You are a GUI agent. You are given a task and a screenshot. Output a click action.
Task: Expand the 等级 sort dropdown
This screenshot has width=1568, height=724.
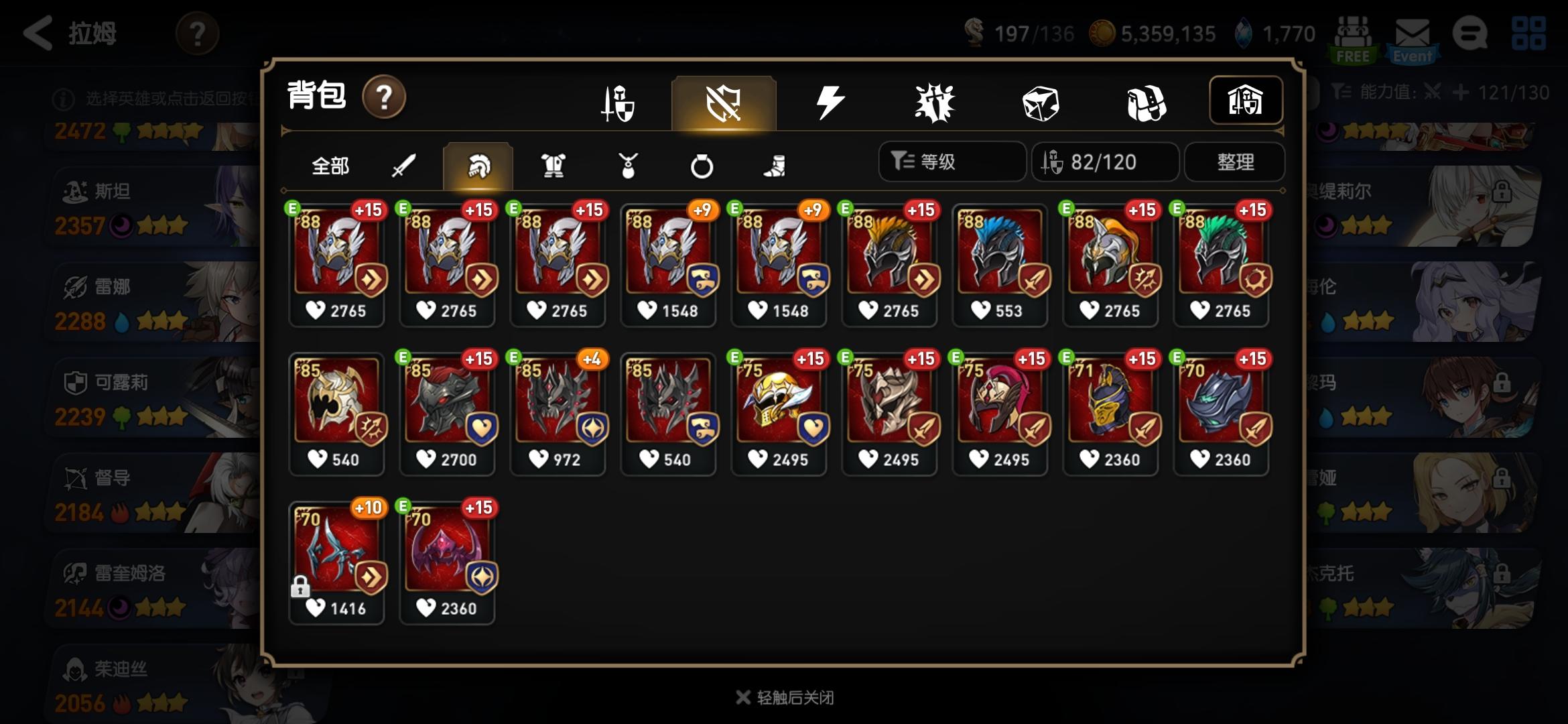[x=952, y=162]
